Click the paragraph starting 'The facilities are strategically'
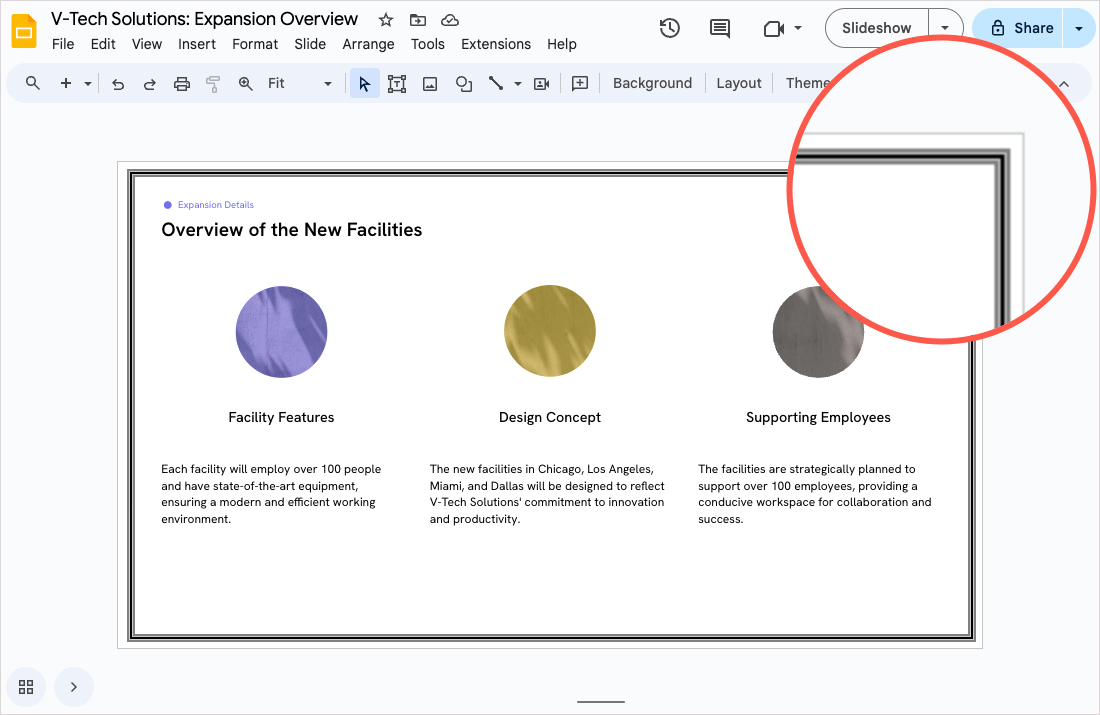The width and height of the screenshot is (1100, 715). pos(815,494)
